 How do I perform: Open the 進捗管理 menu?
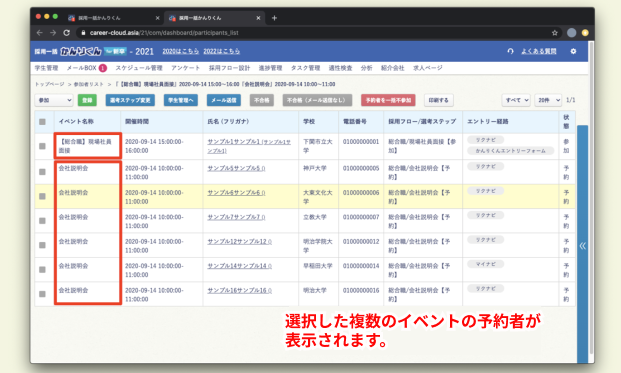pyautogui.click(x=270, y=68)
